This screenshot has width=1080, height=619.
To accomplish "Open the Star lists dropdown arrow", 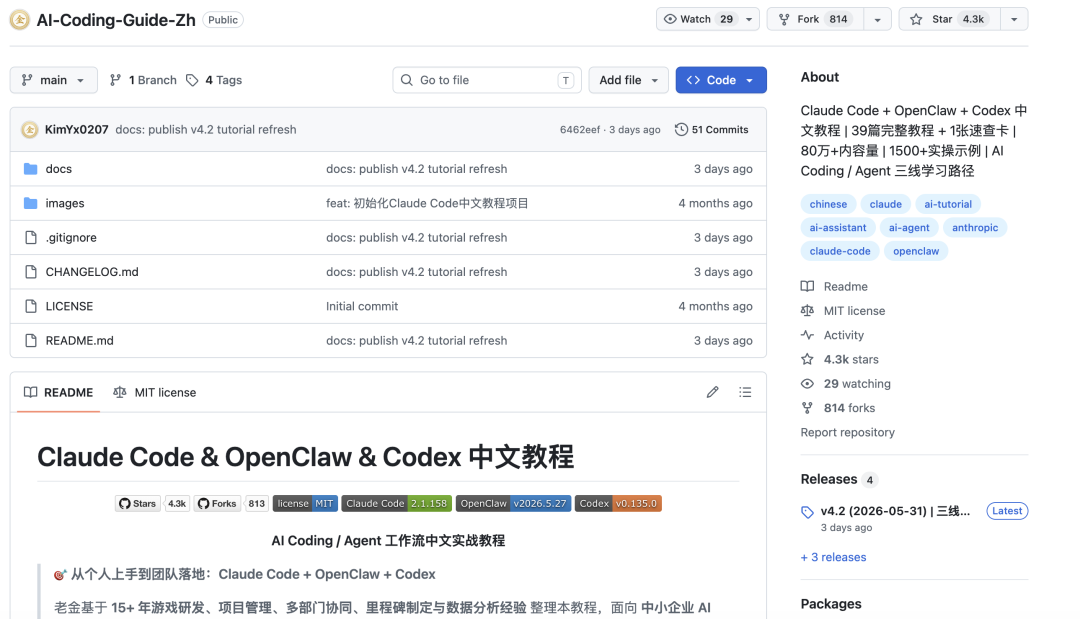I will (x=1014, y=19).
